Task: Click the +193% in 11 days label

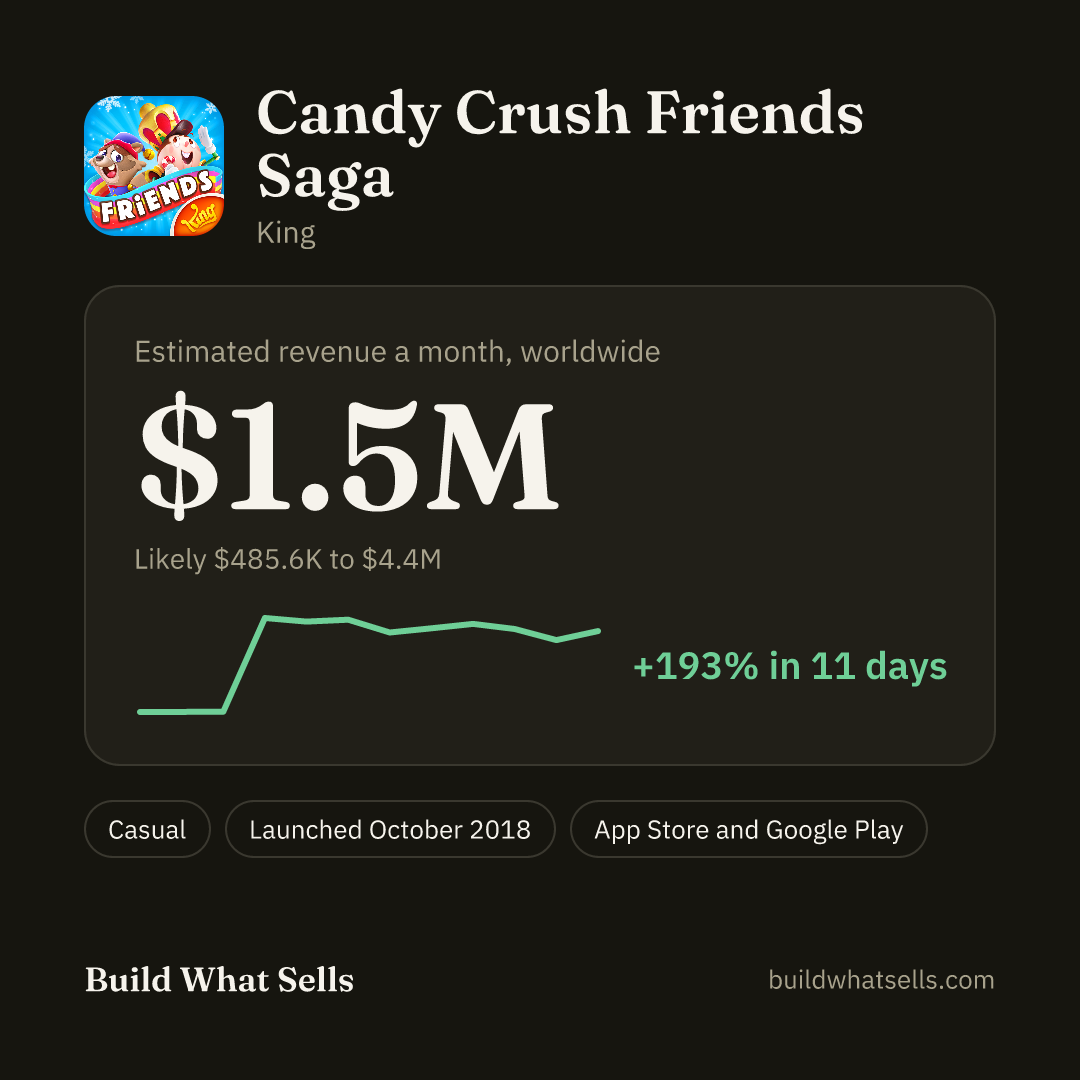Action: [x=790, y=666]
